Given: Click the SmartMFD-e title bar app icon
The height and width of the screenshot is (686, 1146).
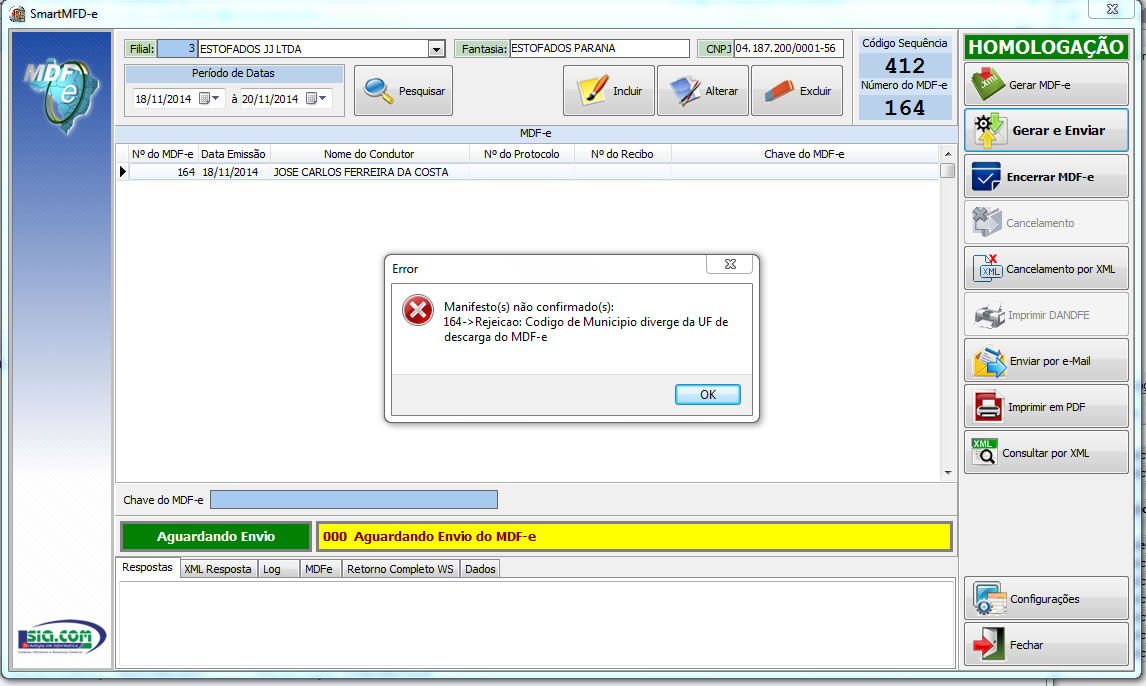Looking at the screenshot, I should (17, 13).
